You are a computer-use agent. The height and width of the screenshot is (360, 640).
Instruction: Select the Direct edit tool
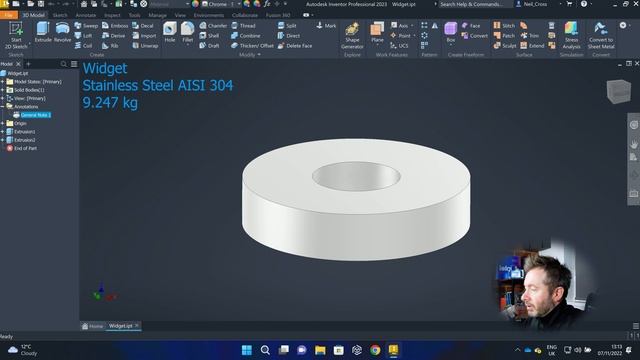click(289, 36)
